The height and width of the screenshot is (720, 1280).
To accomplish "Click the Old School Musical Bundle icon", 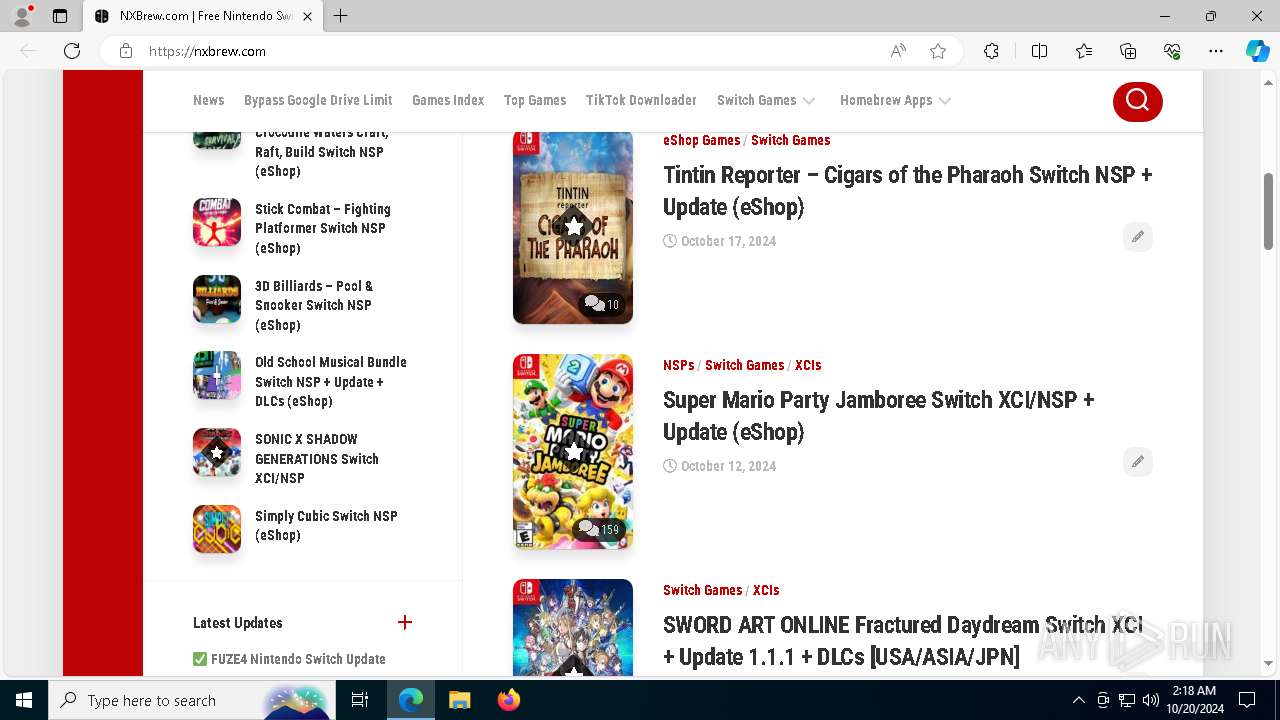I will 217,375.
